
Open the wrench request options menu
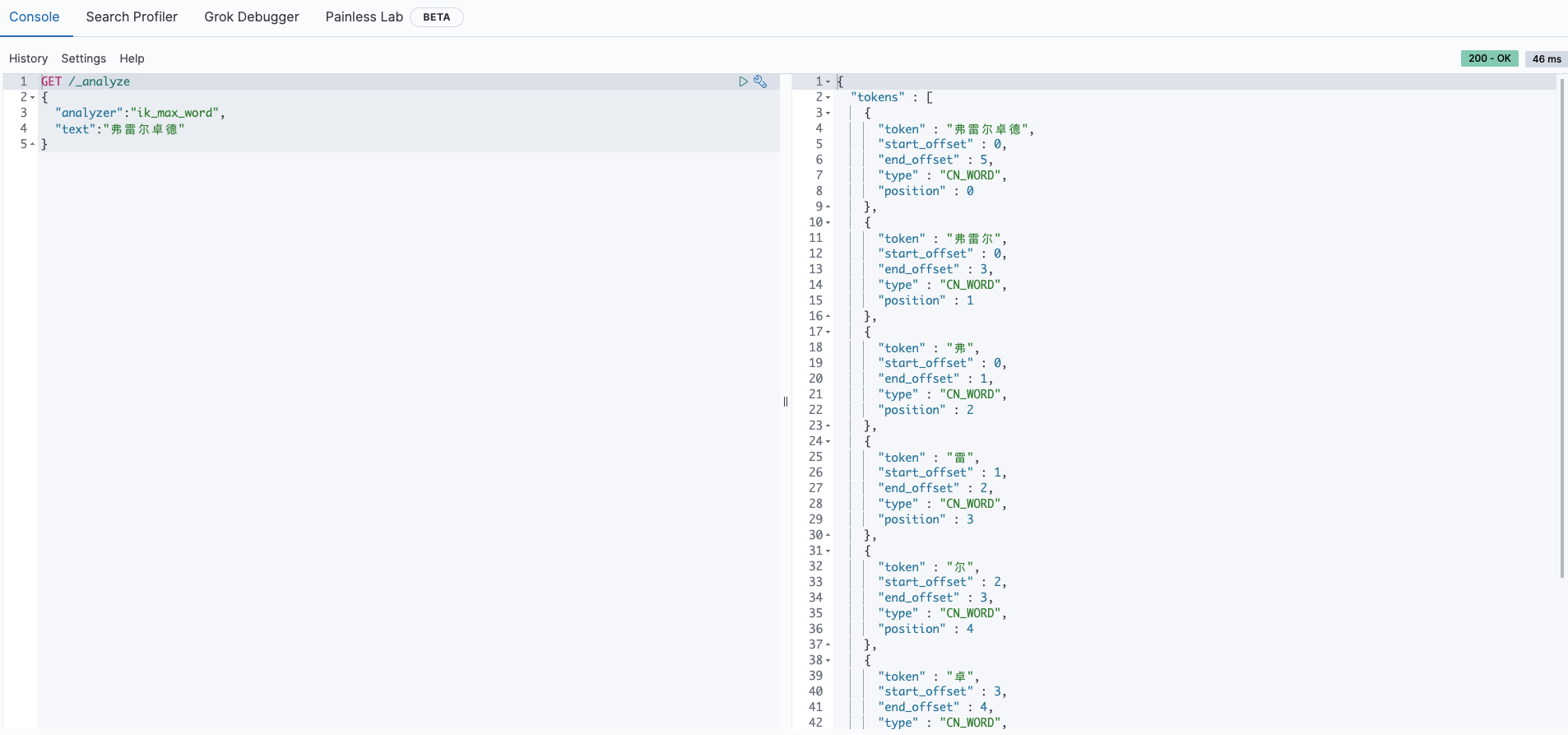click(760, 81)
